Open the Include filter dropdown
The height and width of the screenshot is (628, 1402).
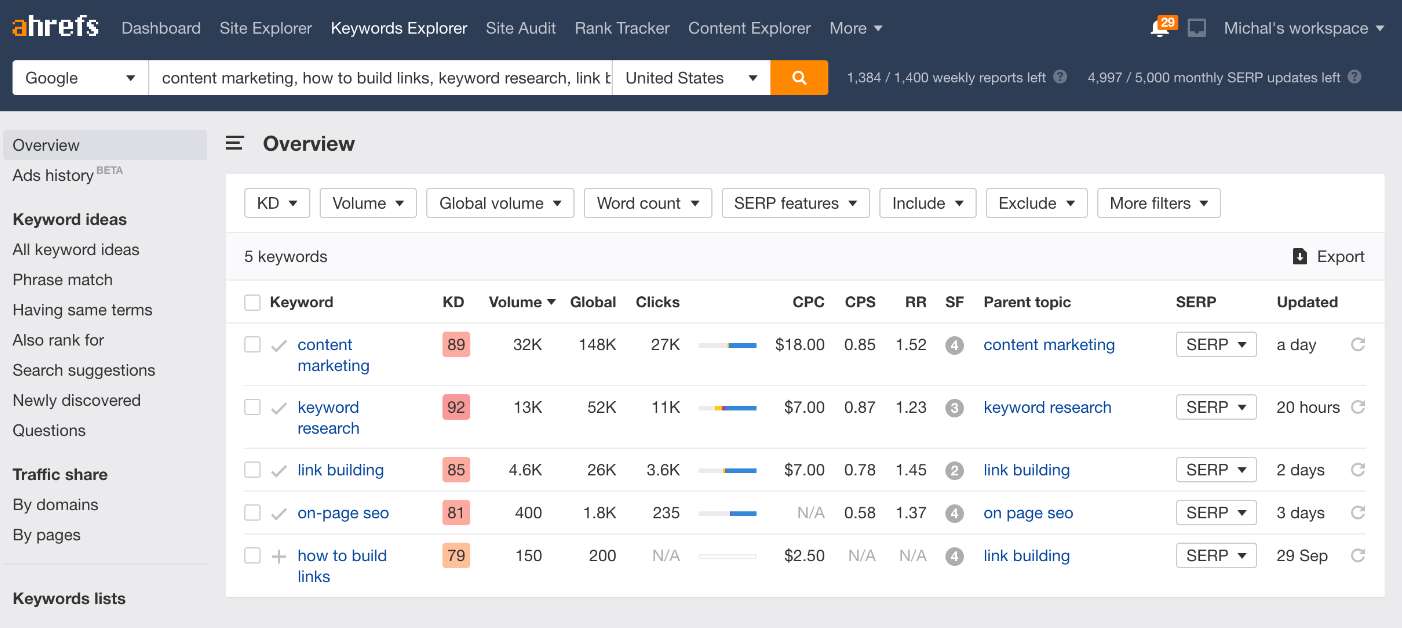928,203
